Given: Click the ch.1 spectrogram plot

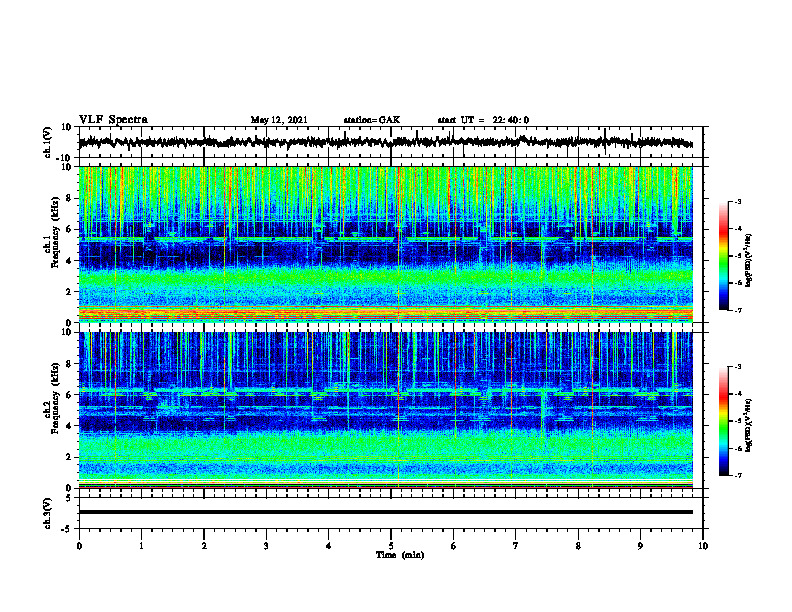Looking at the screenshot, I should tap(386, 244).
